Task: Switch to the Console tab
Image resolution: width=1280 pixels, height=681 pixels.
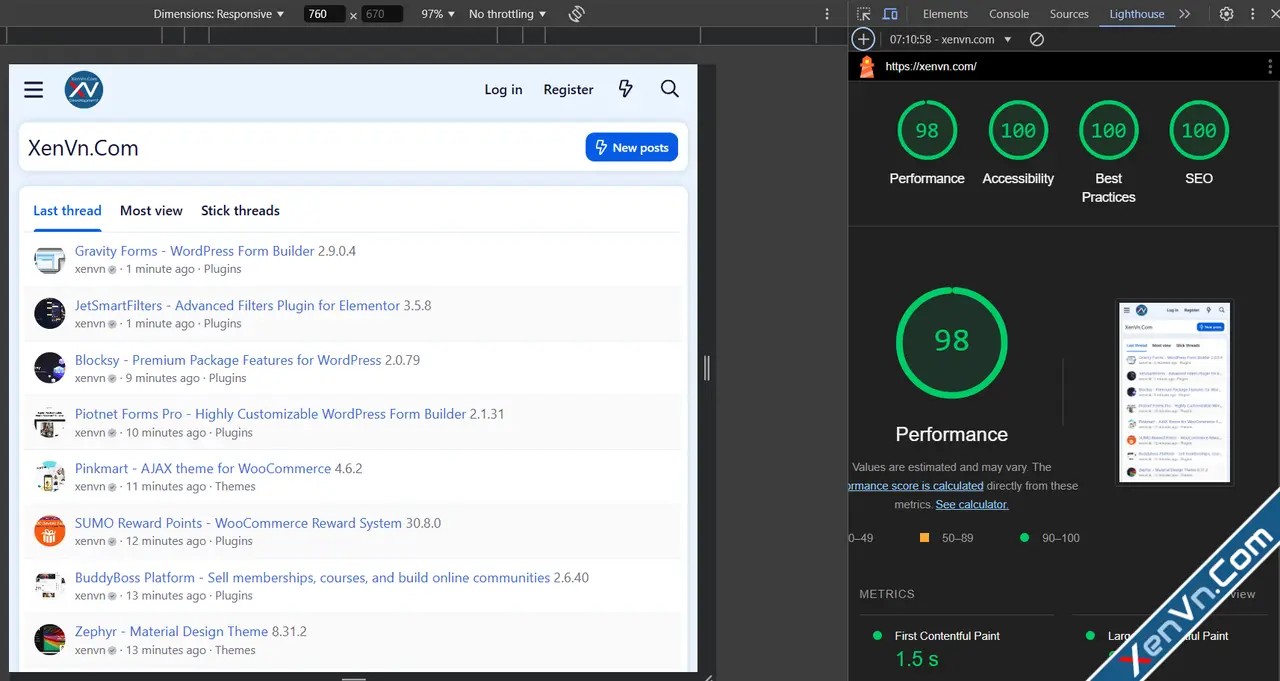Action: pyautogui.click(x=1009, y=14)
